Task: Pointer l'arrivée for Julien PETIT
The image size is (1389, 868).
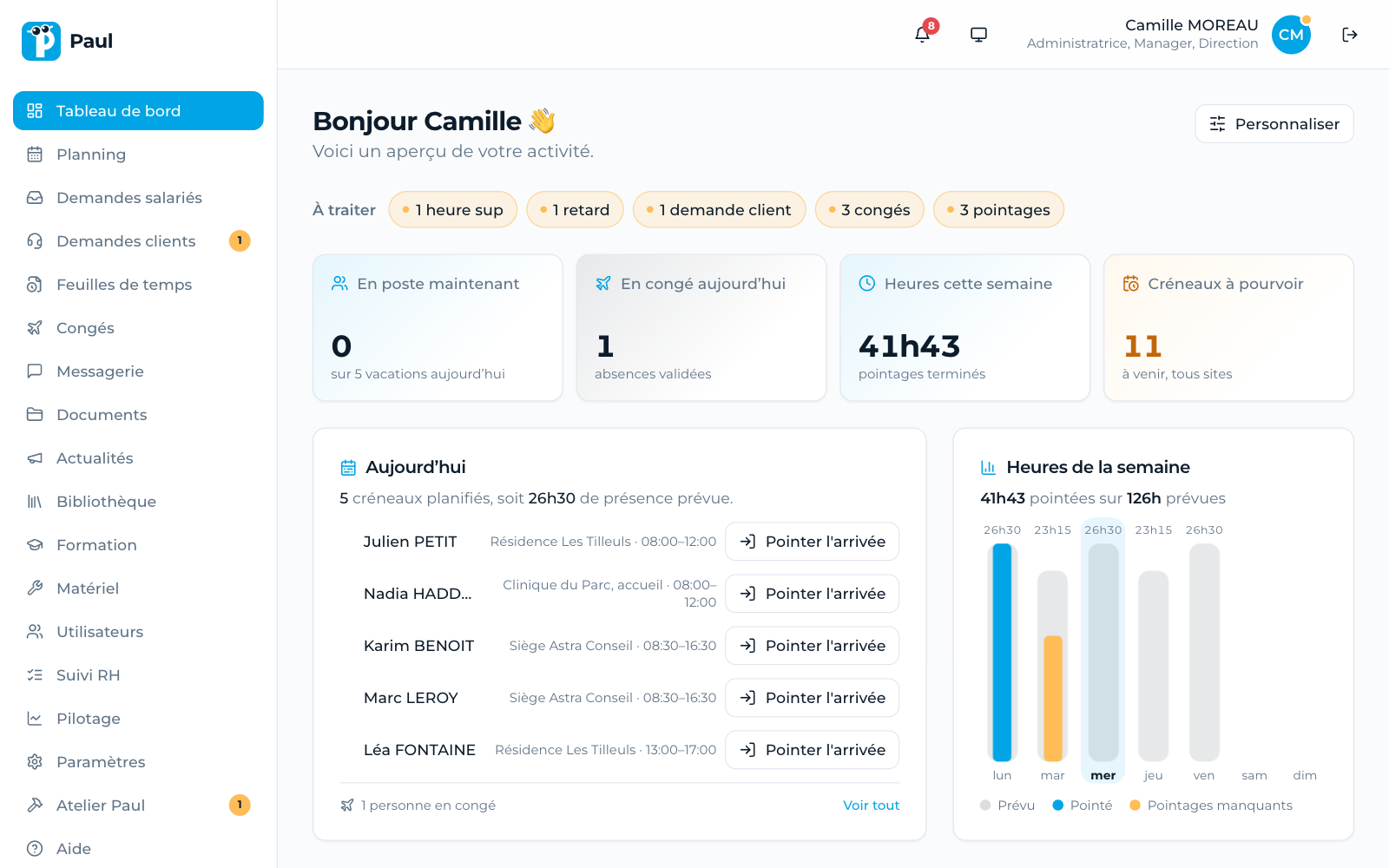Action: point(813,542)
